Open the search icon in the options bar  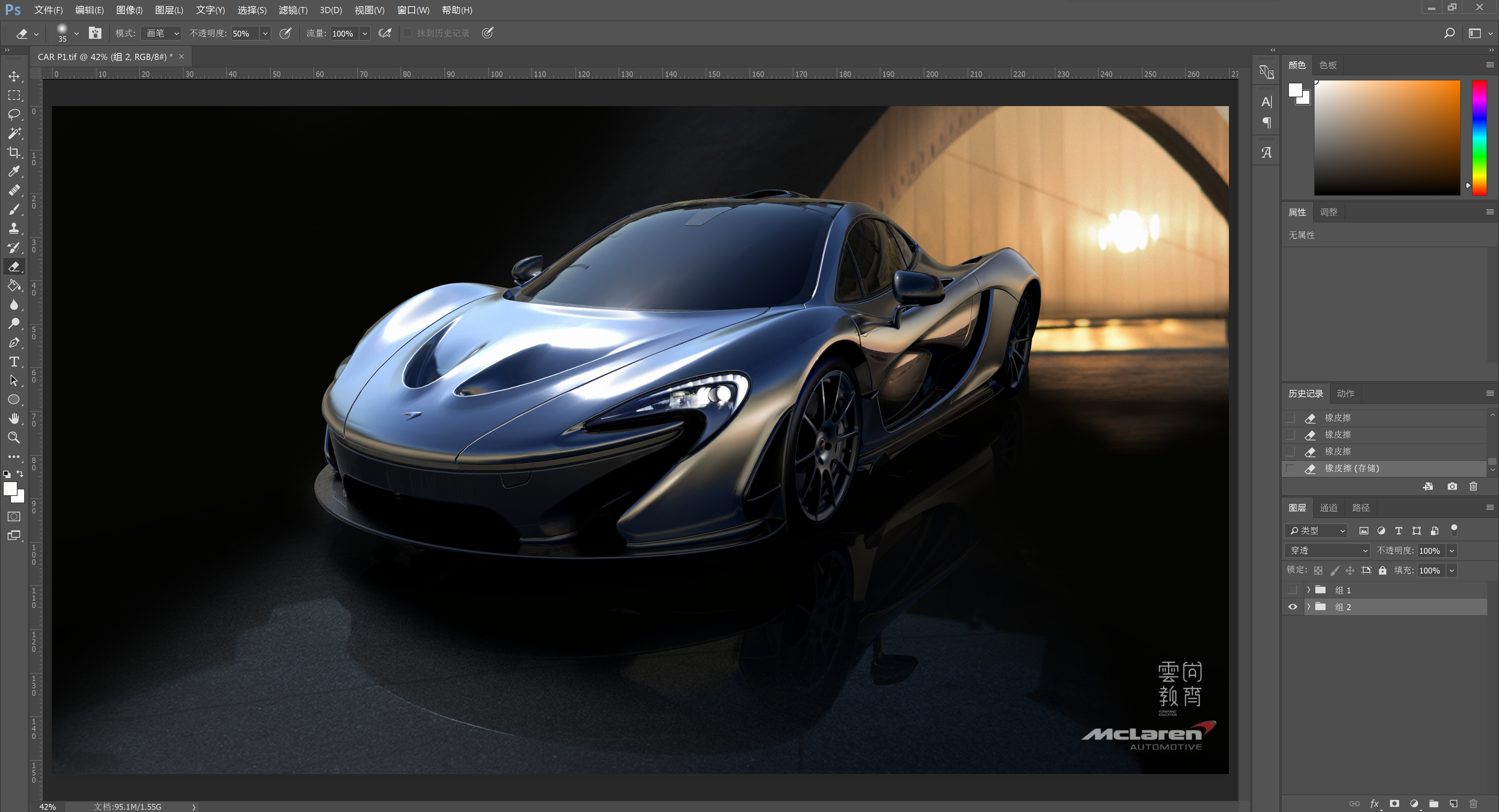tap(1450, 33)
